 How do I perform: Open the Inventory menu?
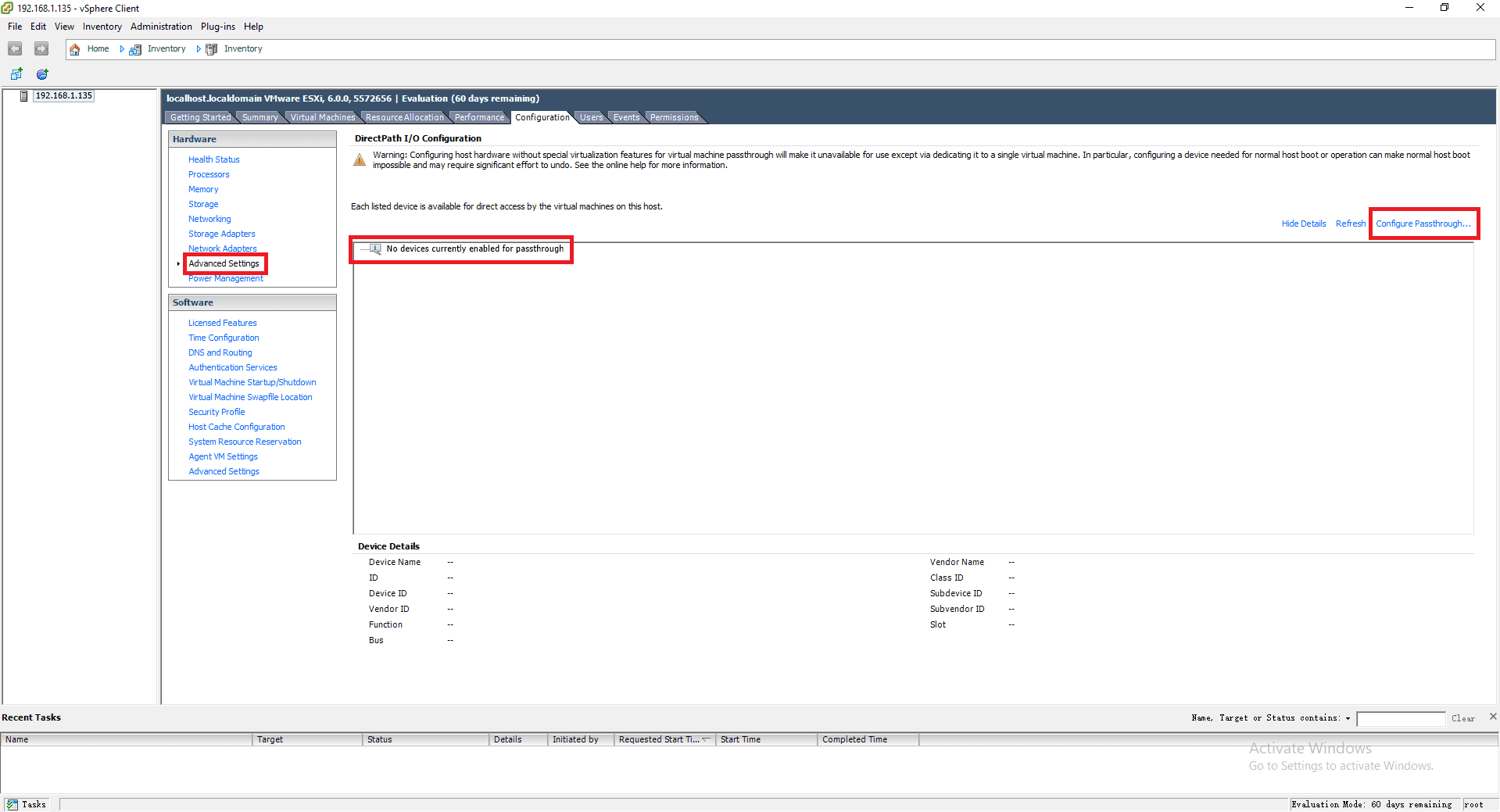(x=102, y=27)
